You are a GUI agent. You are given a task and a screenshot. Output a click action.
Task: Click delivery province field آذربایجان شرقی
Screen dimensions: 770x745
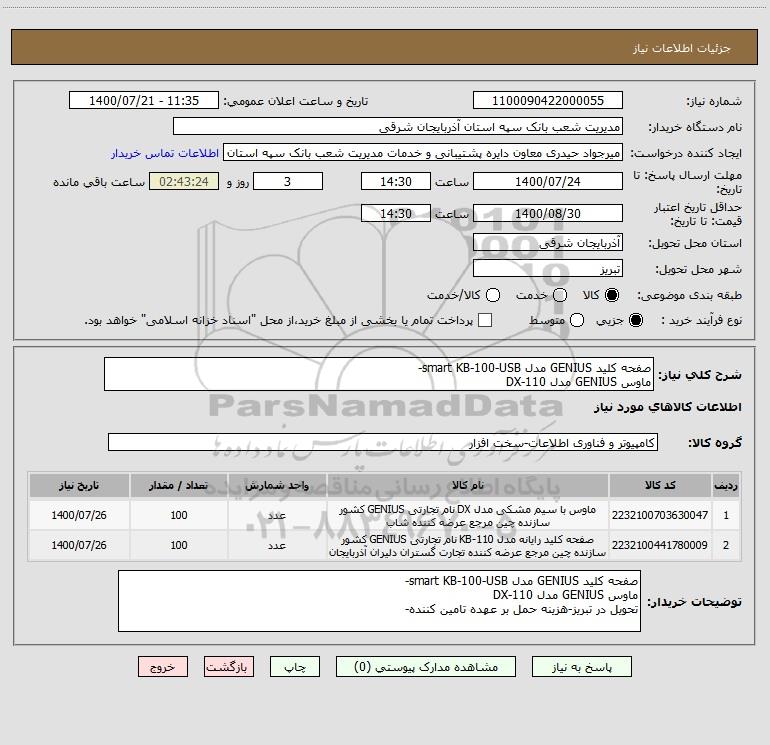[x=548, y=243]
